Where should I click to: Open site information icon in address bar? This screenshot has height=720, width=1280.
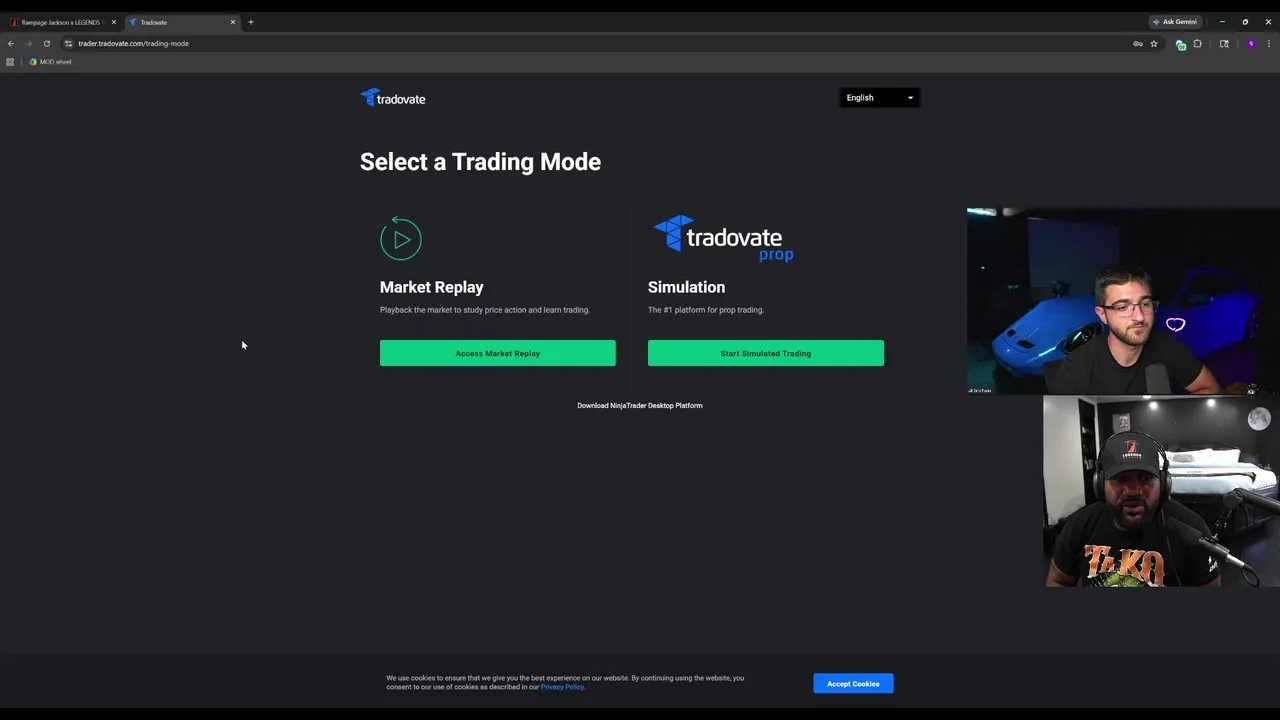tap(68, 44)
